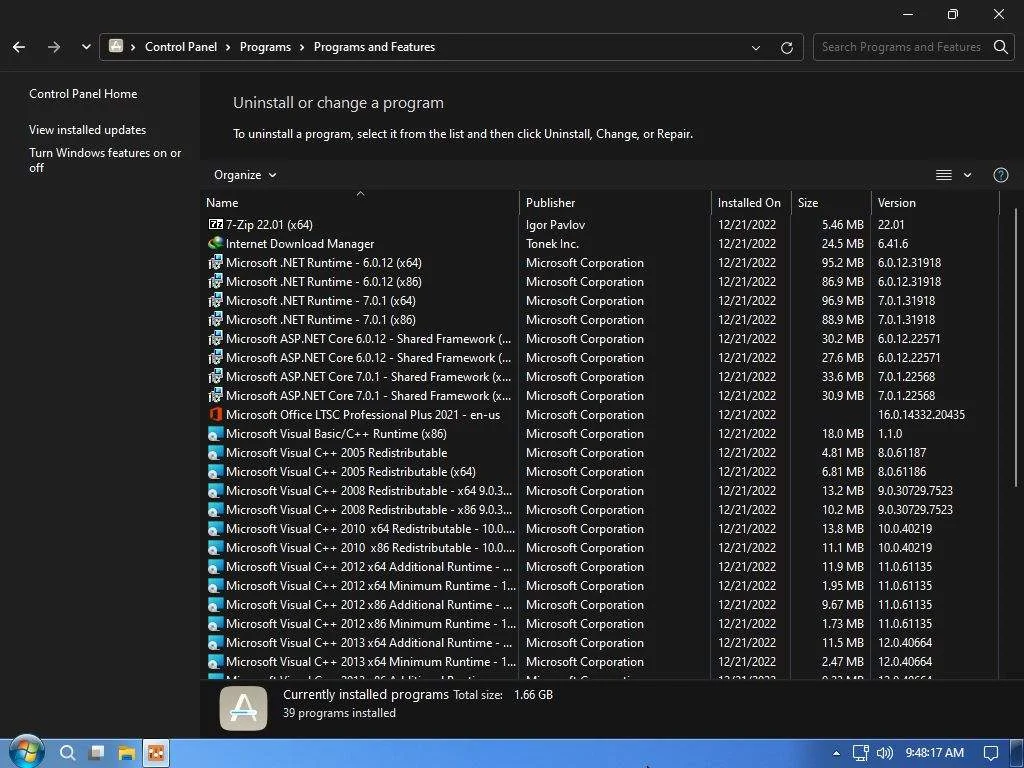Click the Visual C++ 2010 x64 Redistributable icon
1024x768 pixels.
coord(216,528)
